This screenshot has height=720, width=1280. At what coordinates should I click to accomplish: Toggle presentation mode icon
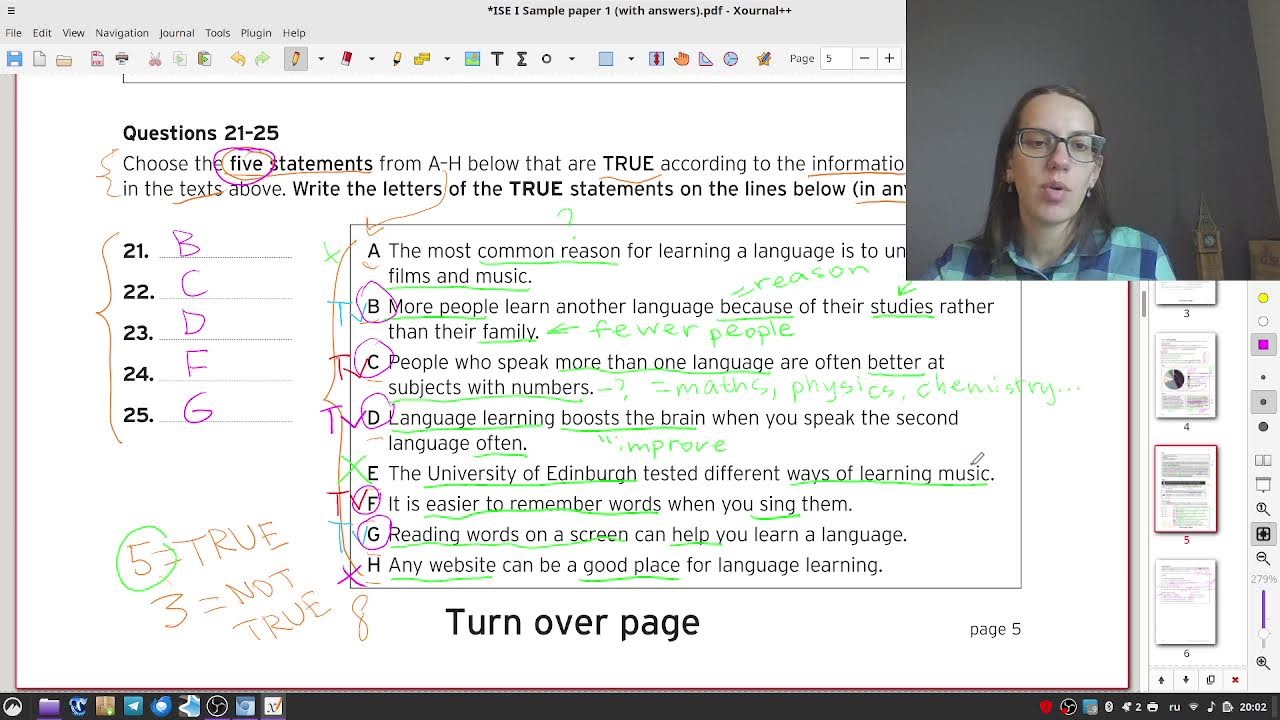pyautogui.click(x=1263, y=484)
